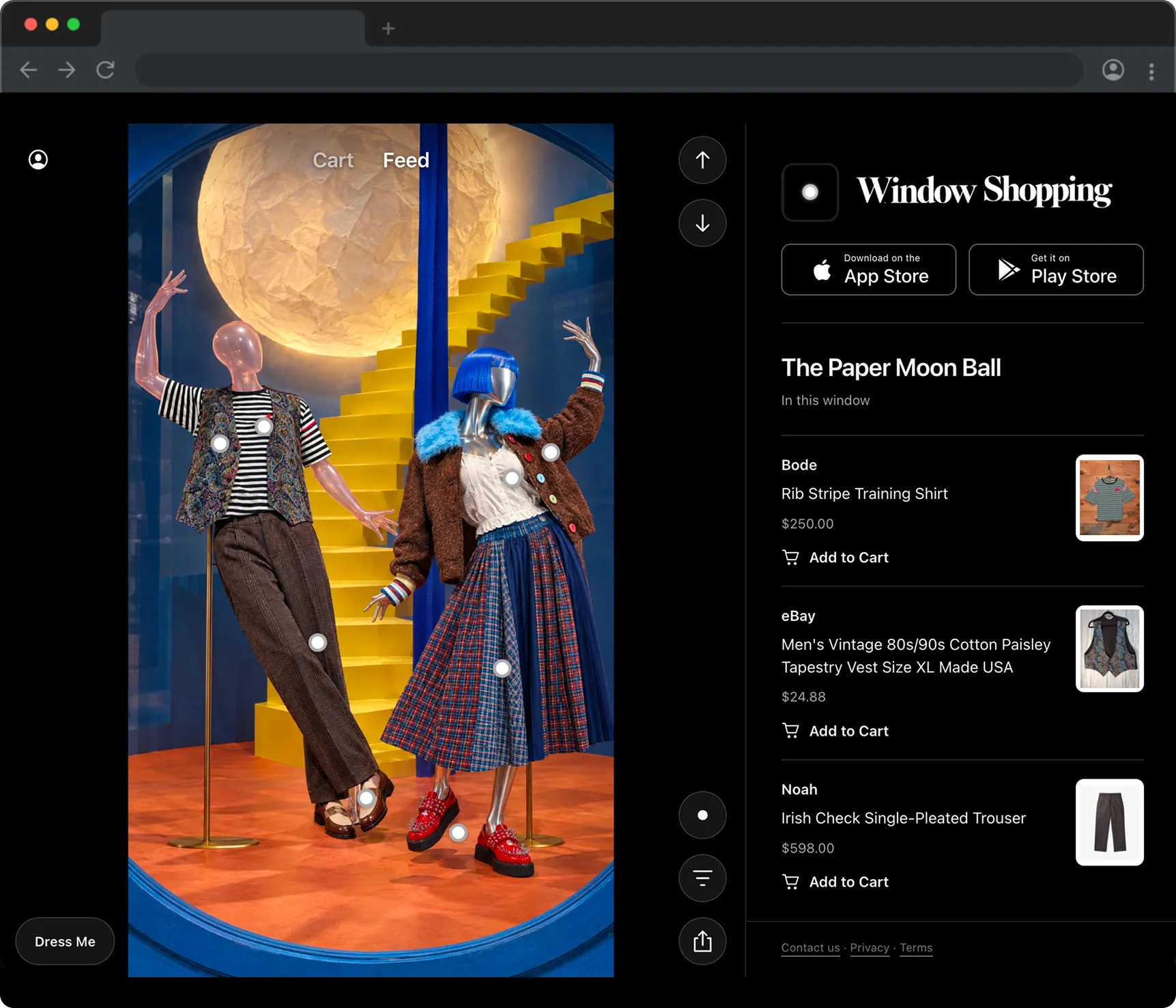This screenshot has height=1008, width=1176.
Task: Open the paisley vest product thumbnail
Action: [1110, 649]
